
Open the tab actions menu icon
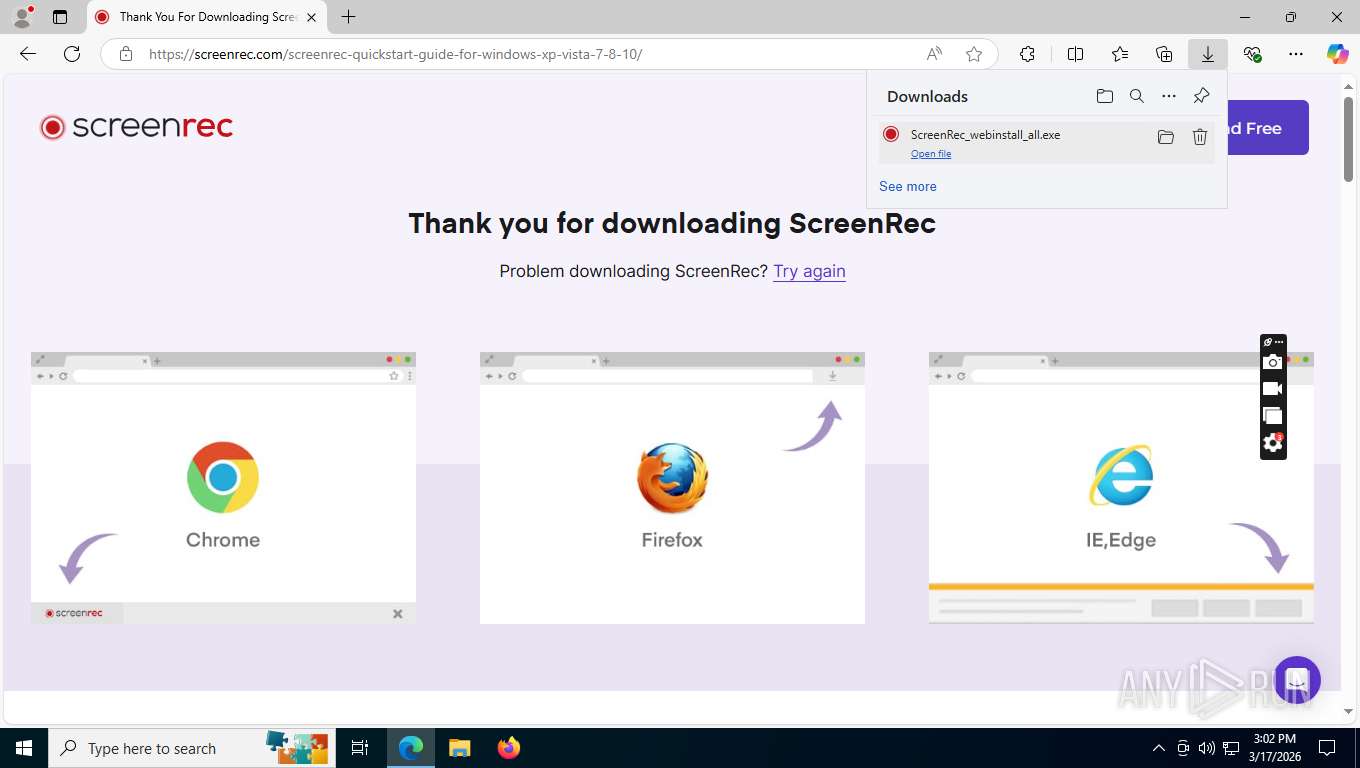[60, 17]
